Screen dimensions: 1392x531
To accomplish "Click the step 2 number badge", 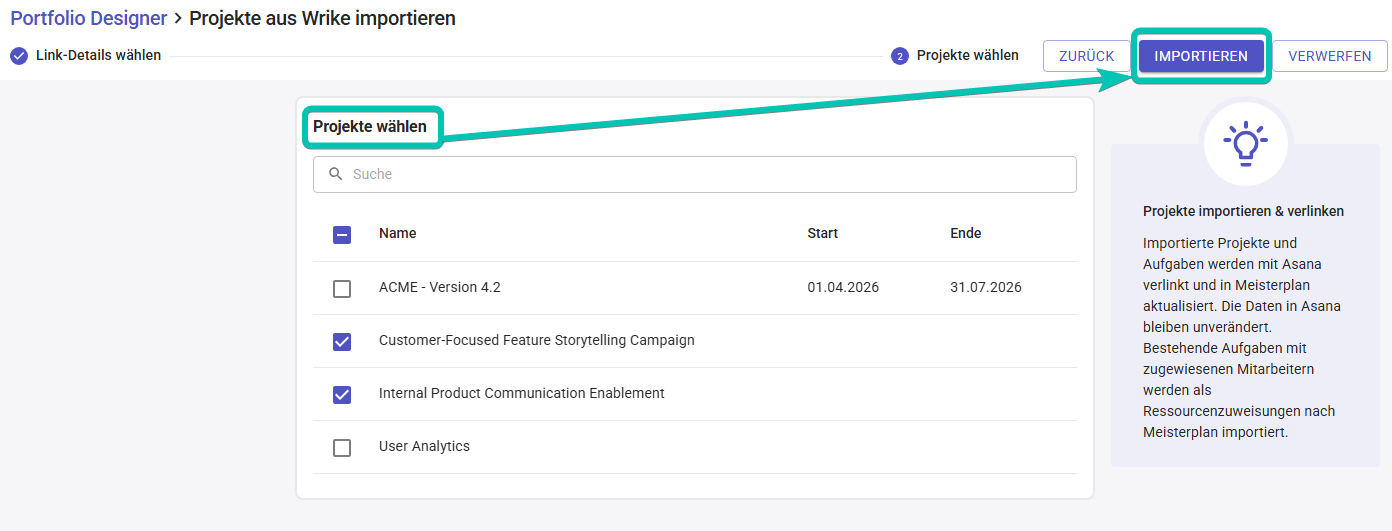I will (900, 56).
